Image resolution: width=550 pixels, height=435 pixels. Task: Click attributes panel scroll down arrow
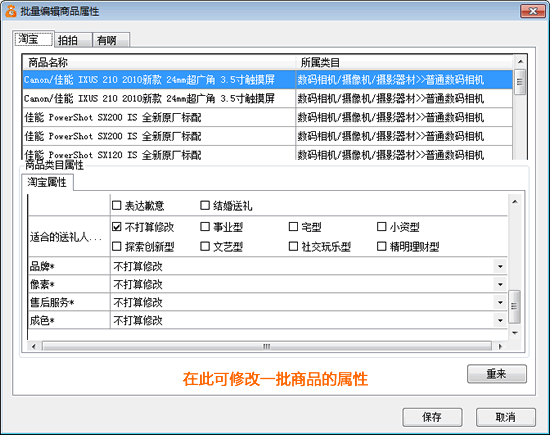pos(515,333)
